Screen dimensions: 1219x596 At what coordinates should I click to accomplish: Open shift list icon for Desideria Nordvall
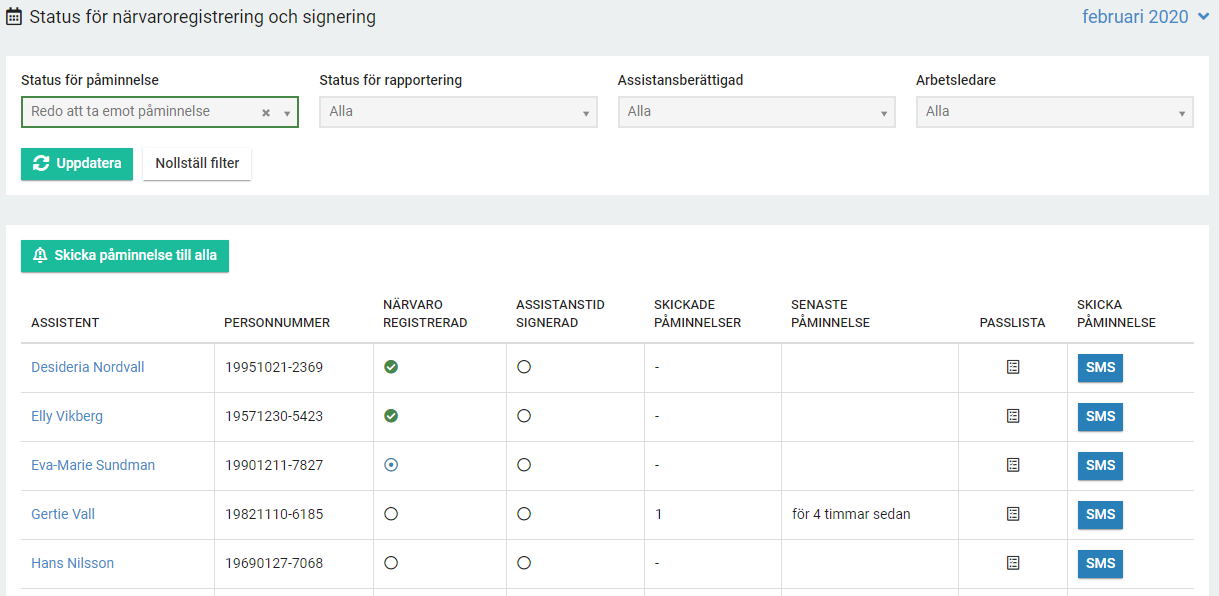pyautogui.click(x=1012, y=368)
